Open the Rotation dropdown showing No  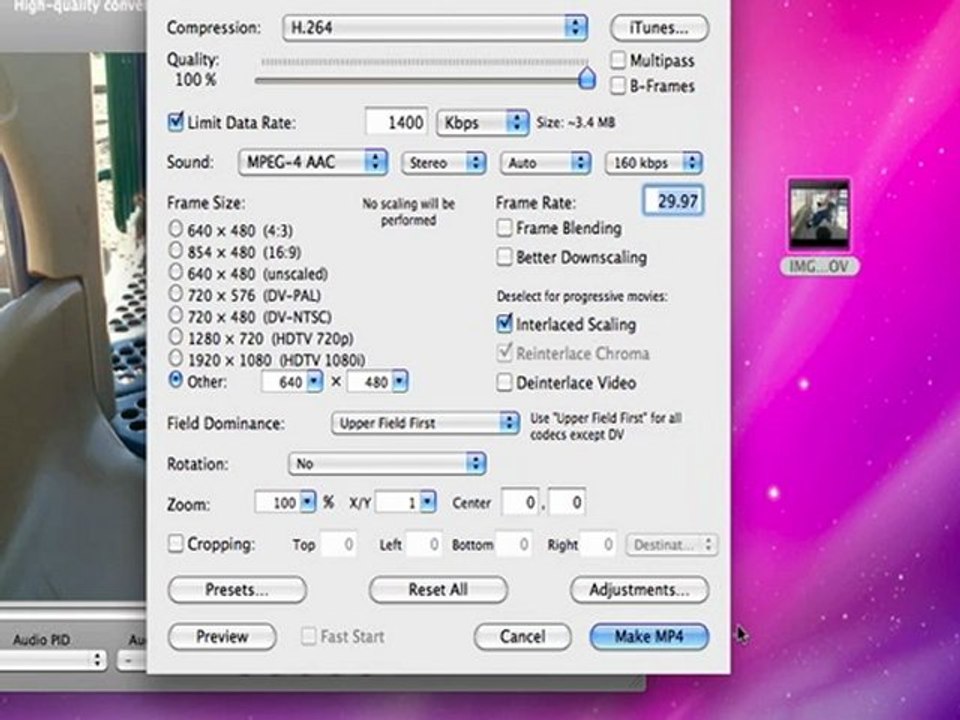(x=387, y=463)
